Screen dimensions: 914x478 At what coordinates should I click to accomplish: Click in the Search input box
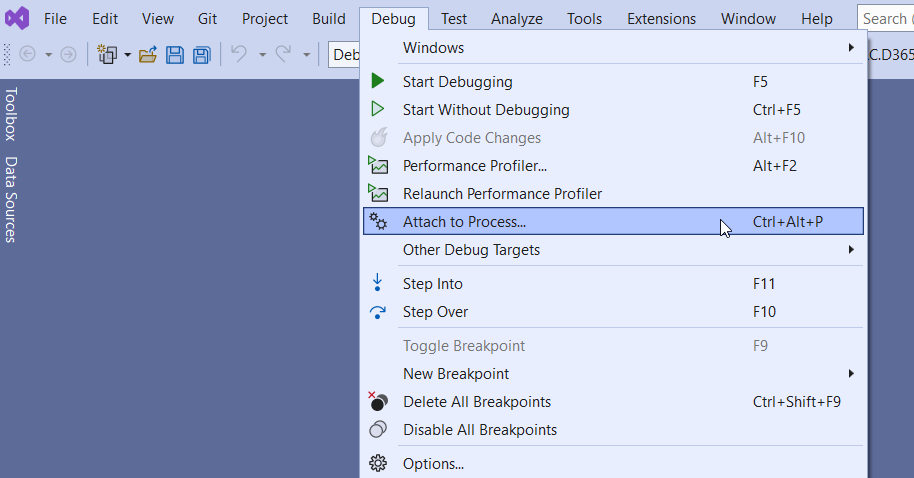click(885, 19)
